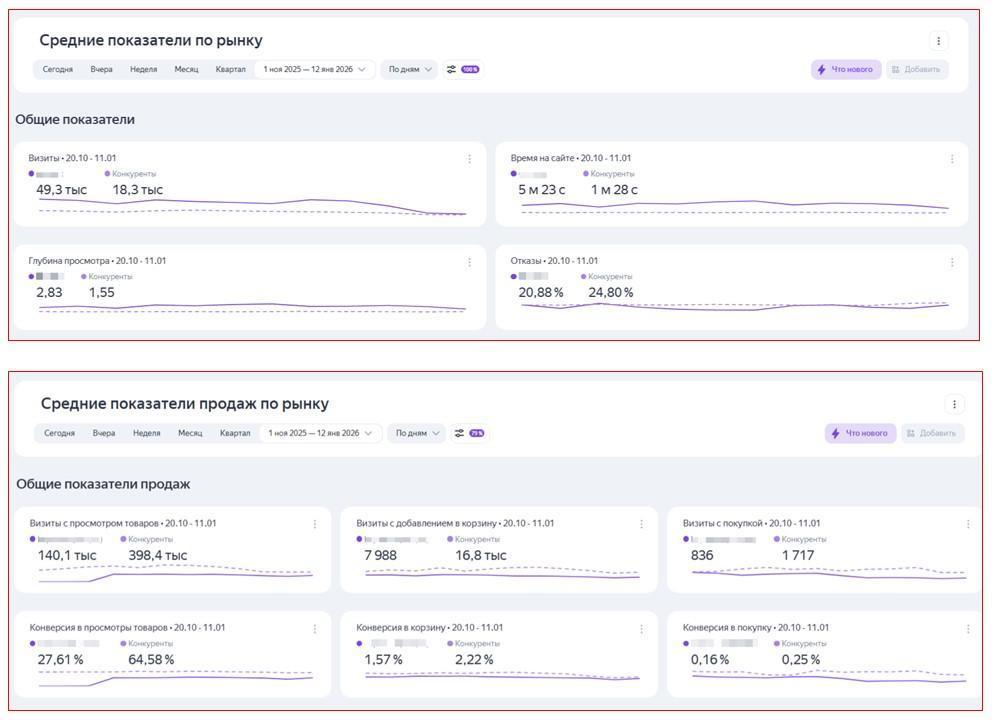Open page menu for Средние показатели продаж по рынку
This screenshot has width=998, height=720.
click(x=954, y=405)
